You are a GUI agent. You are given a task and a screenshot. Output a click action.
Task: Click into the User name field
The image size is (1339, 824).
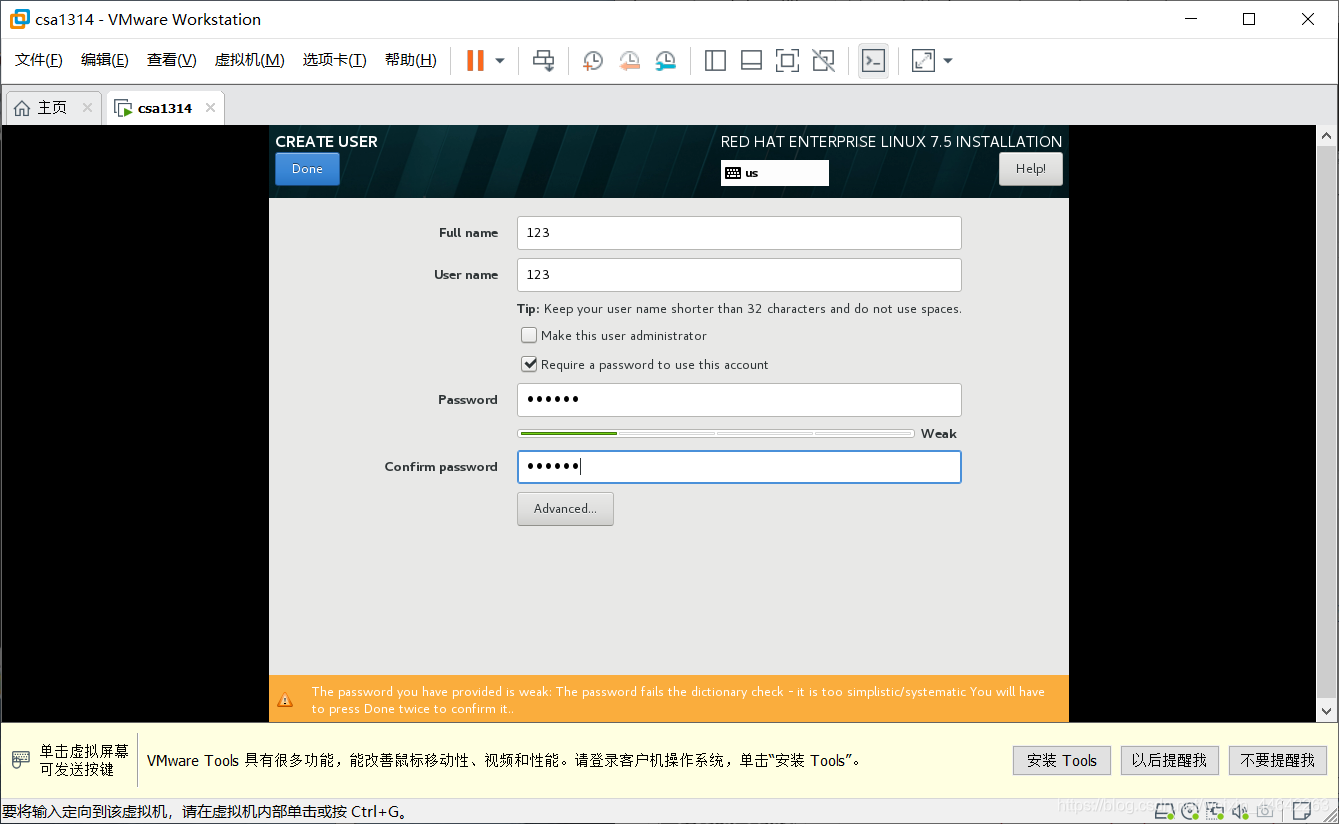(x=739, y=275)
